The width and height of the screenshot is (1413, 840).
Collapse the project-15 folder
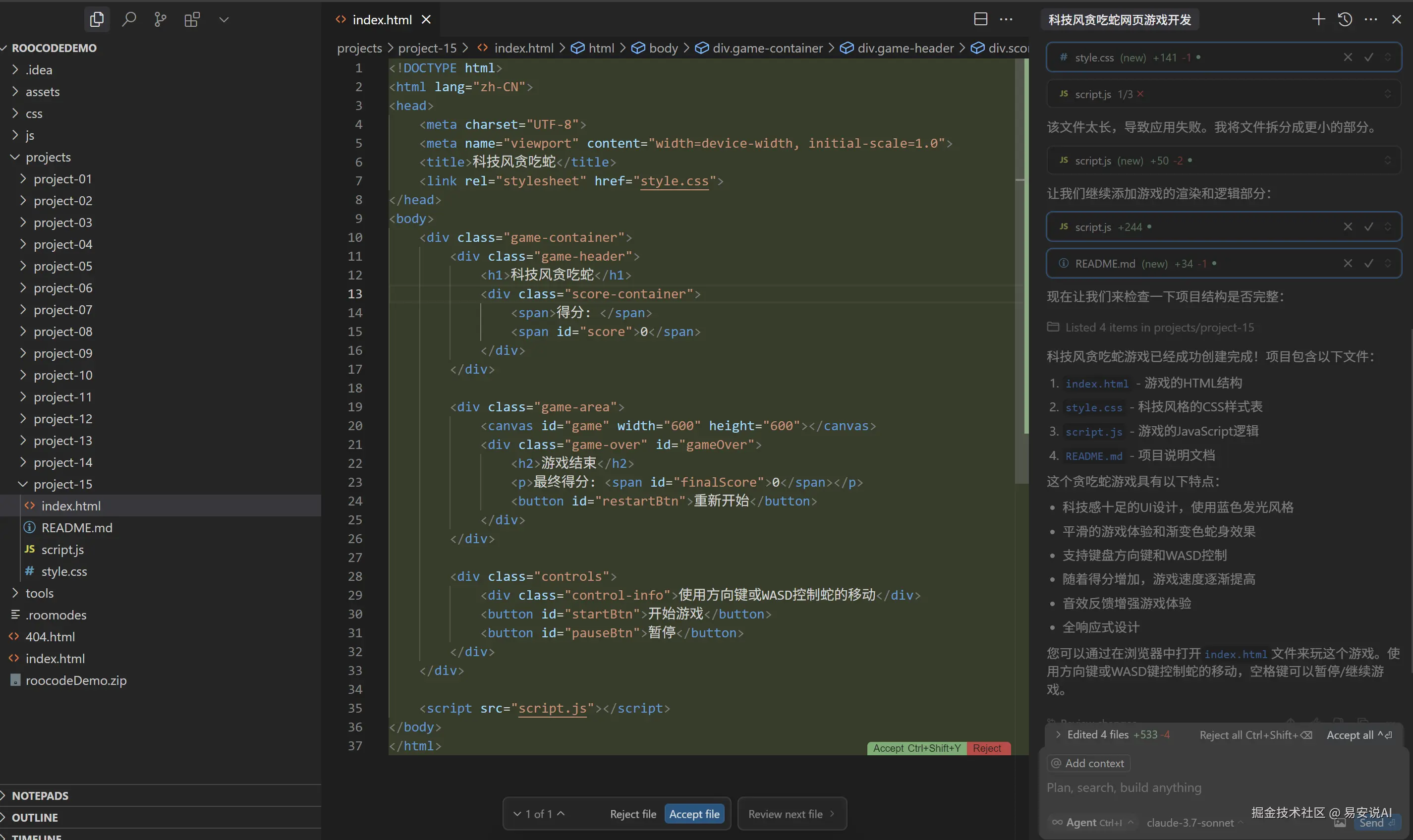click(x=62, y=484)
